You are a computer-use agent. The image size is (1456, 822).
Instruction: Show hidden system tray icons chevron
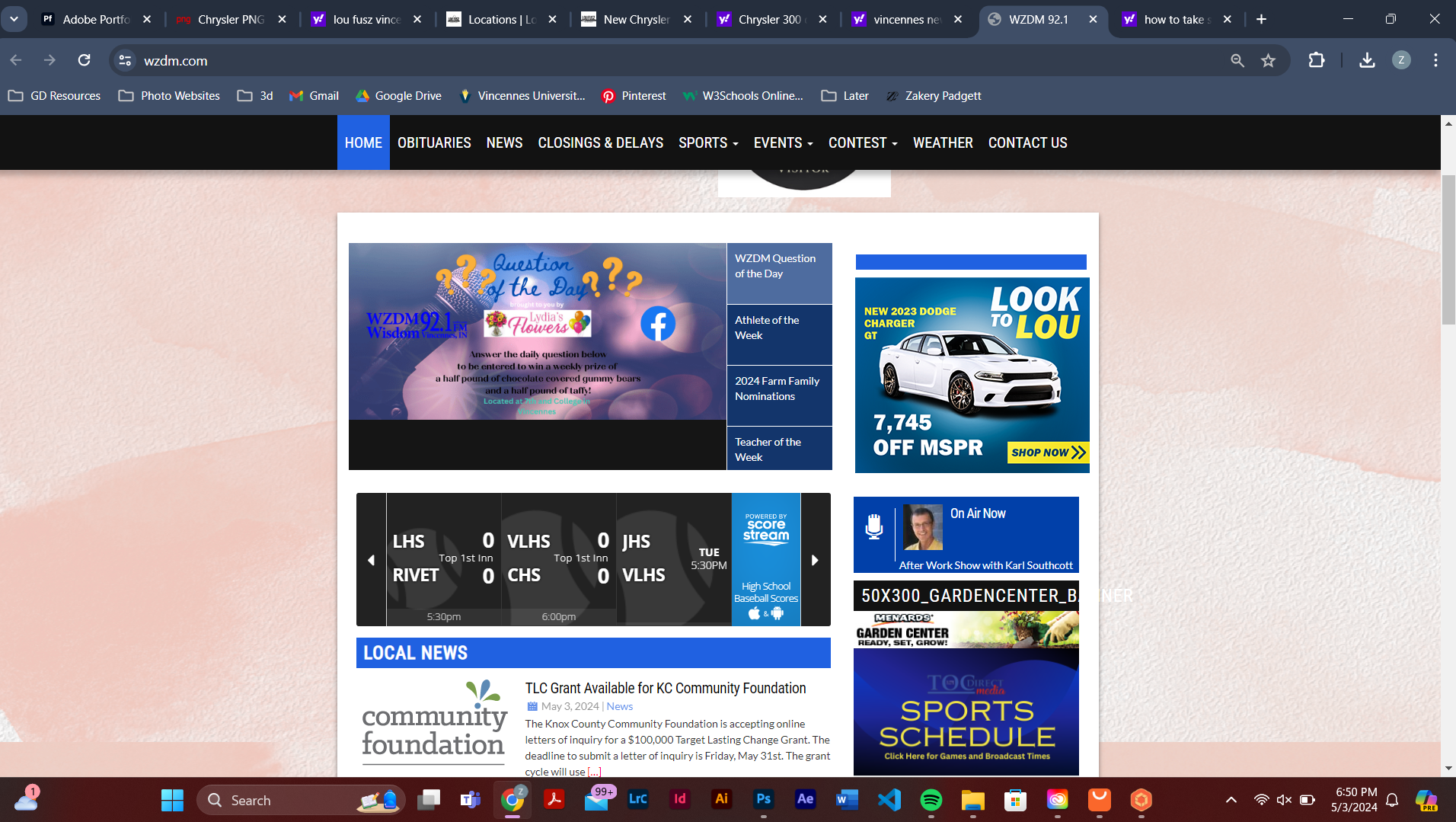click(x=1231, y=800)
